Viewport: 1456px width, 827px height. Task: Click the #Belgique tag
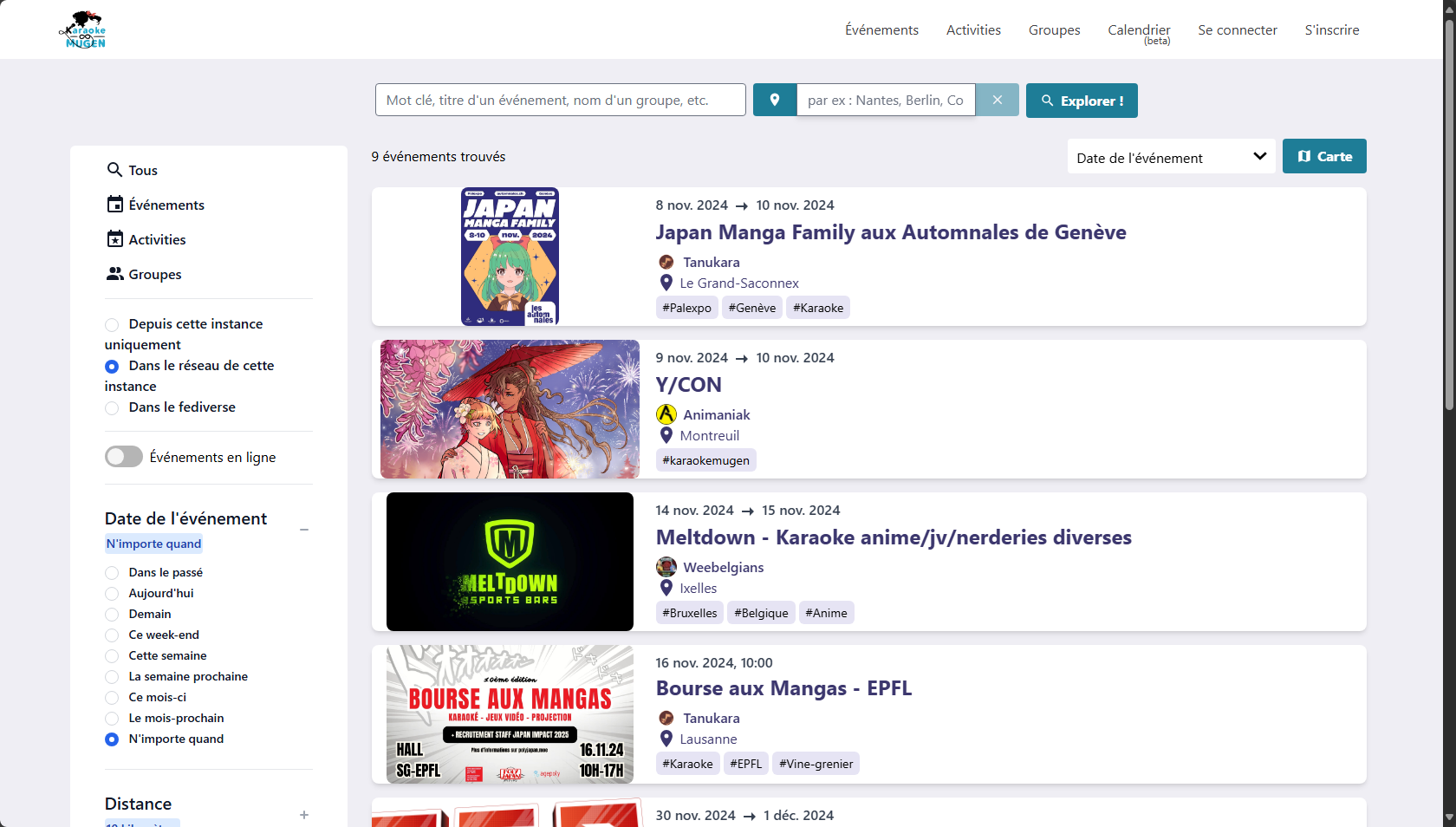click(x=761, y=613)
